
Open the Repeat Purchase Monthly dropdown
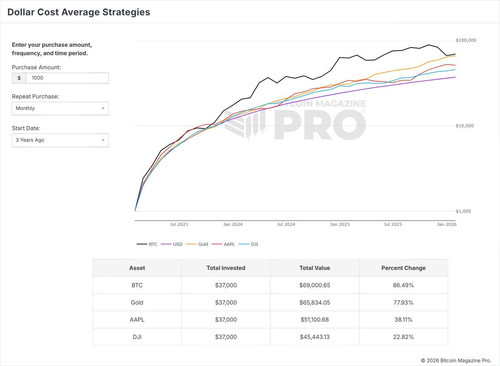pos(60,108)
